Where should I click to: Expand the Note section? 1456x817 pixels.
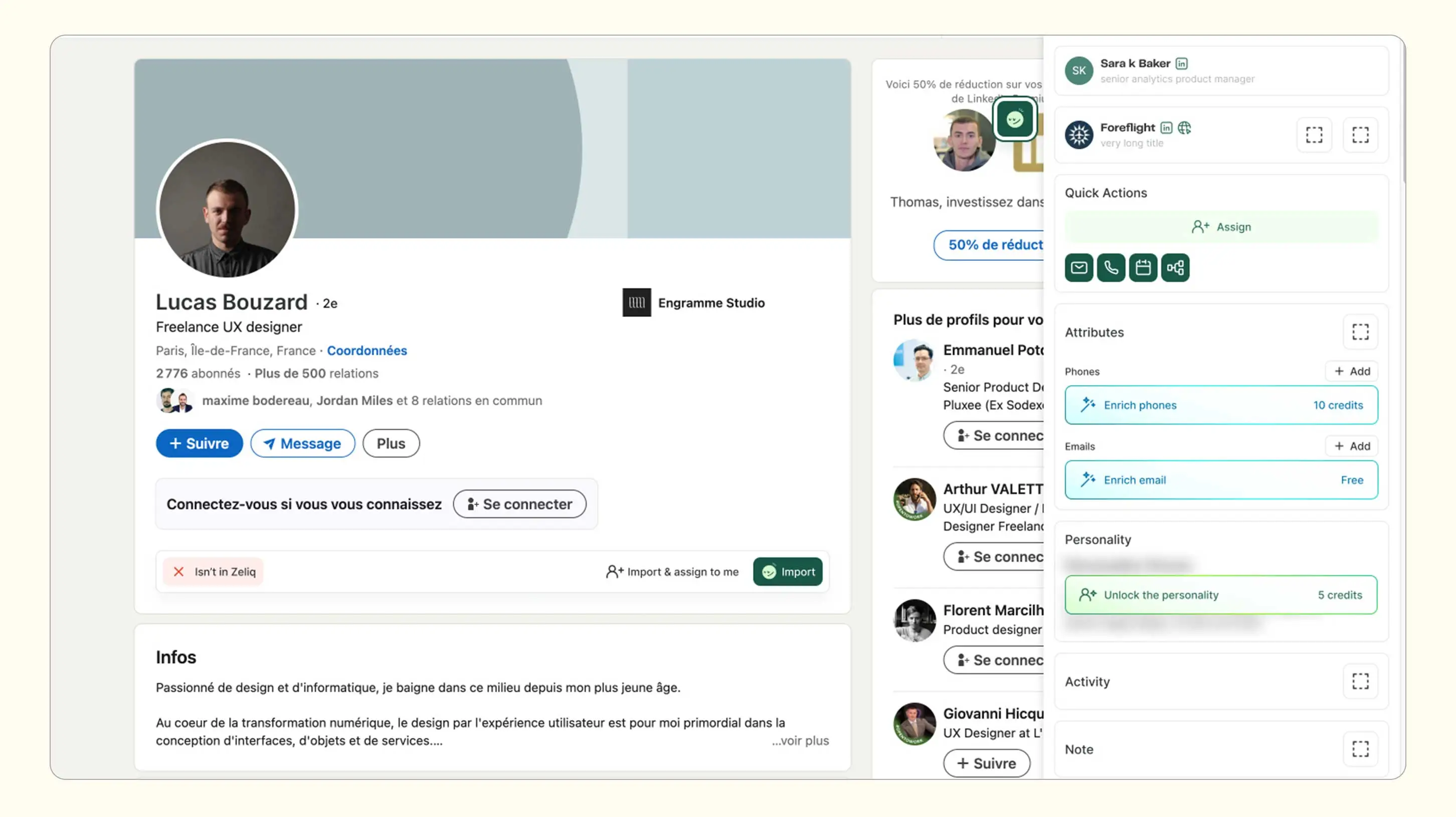(1360, 749)
